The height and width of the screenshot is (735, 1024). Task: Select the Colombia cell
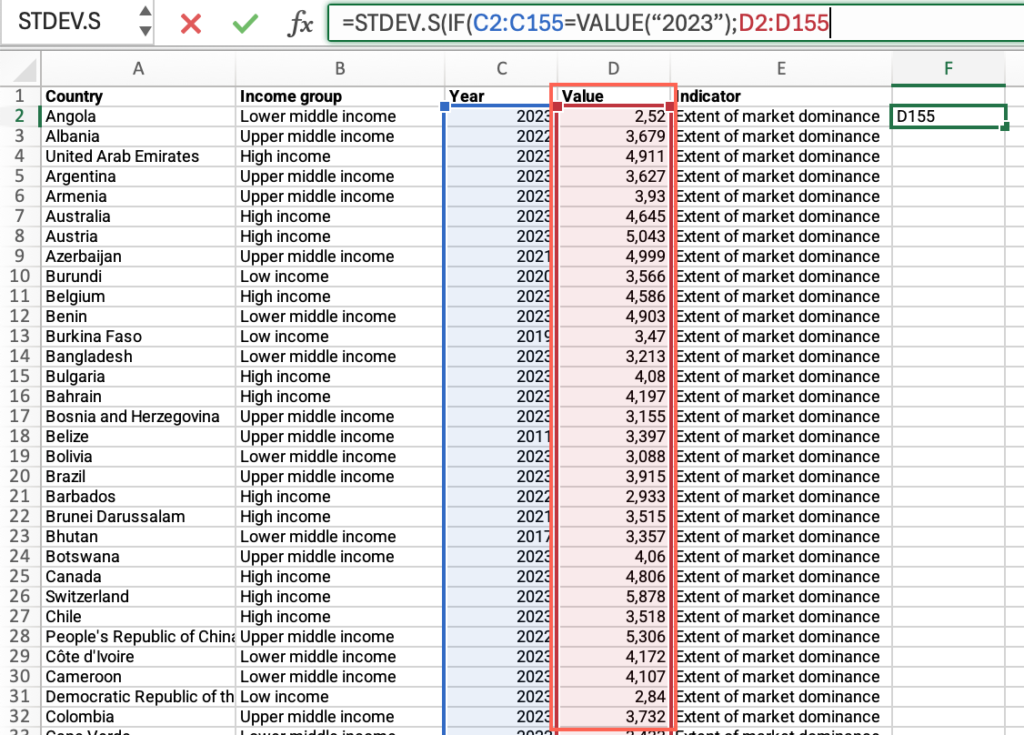point(138,717)
